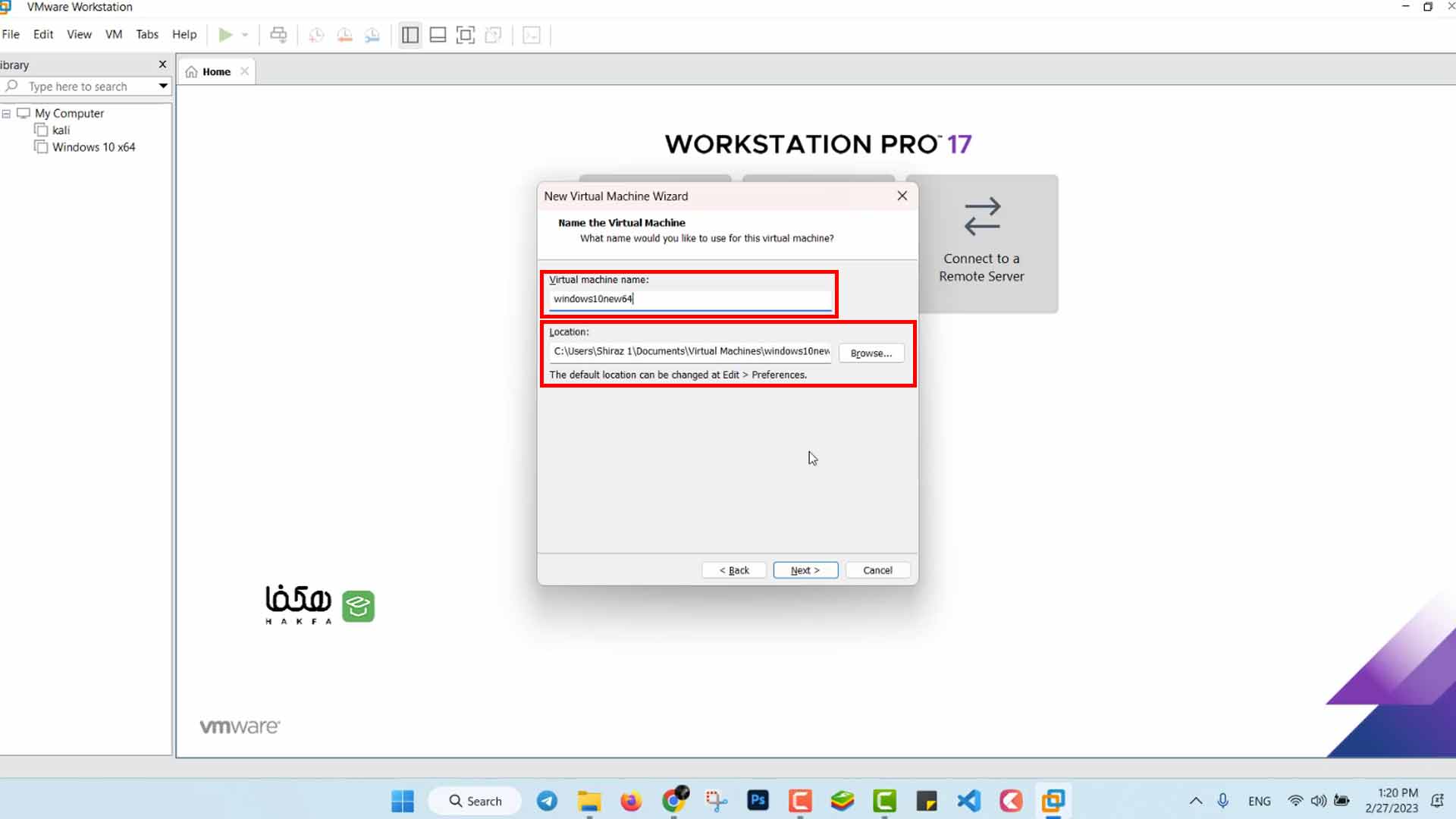This screenshot has height=819, width=1456.
Task: Open Chrome from the taskbar
Action: pos(674,801)
